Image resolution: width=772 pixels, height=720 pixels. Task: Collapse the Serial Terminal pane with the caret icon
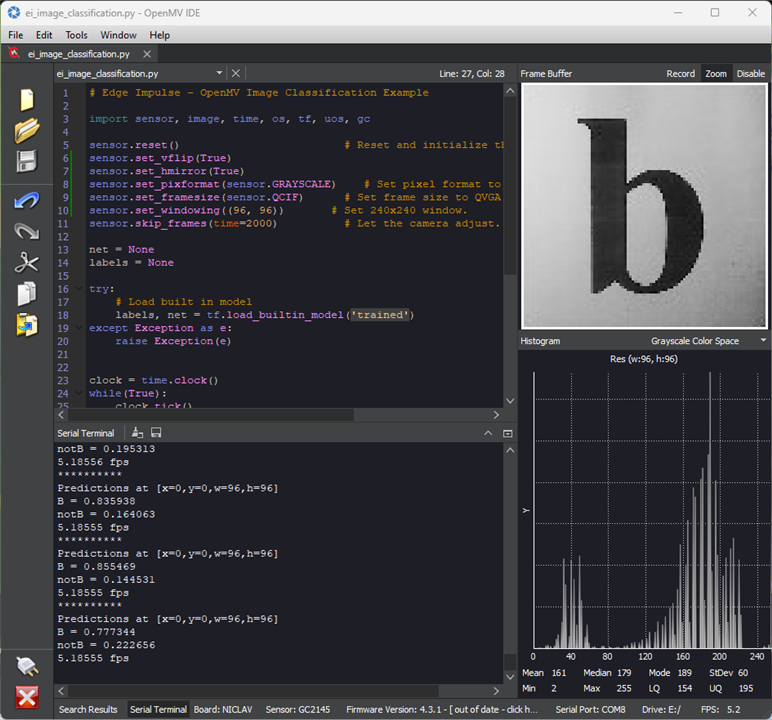[488, 433]
